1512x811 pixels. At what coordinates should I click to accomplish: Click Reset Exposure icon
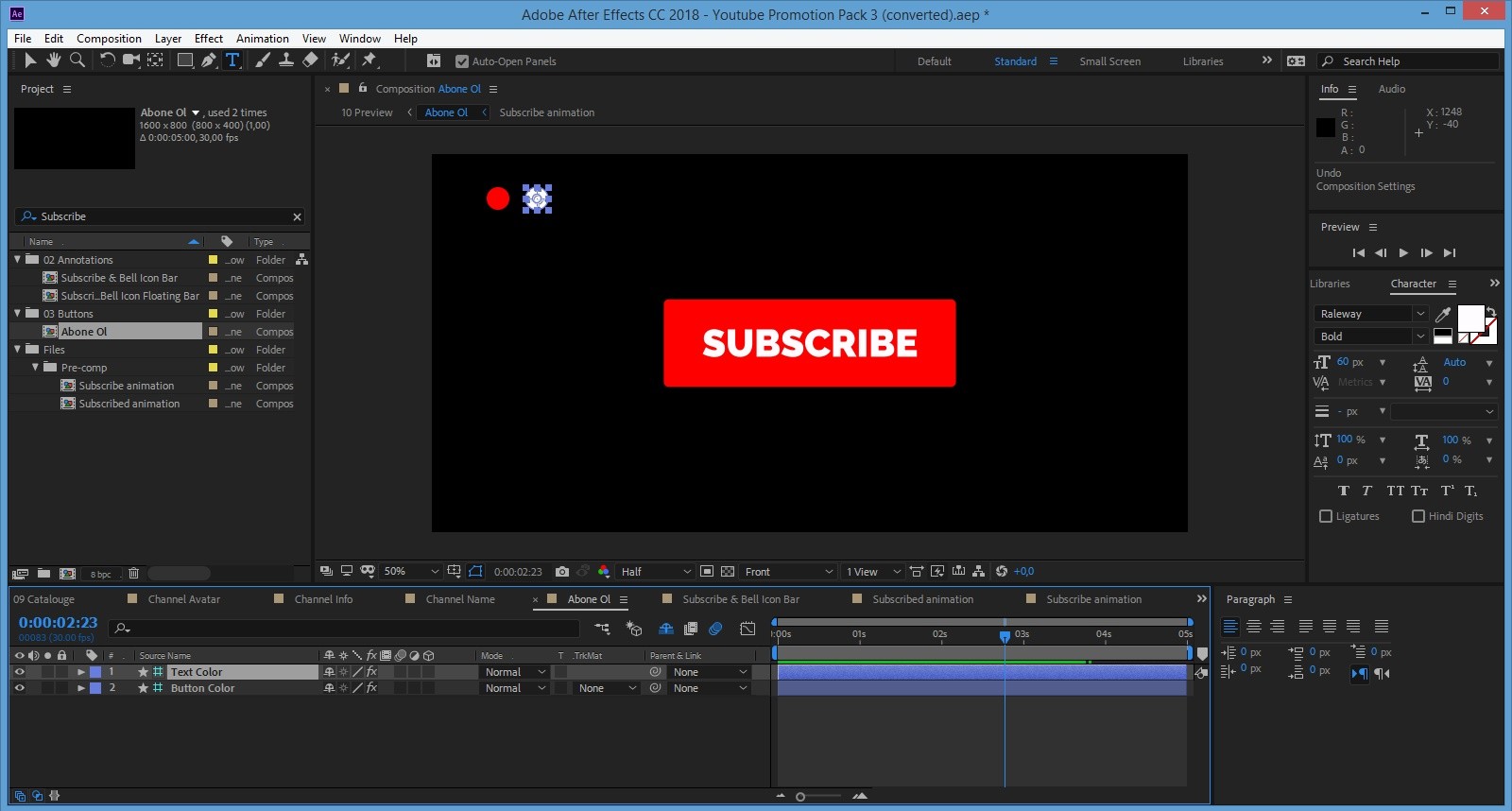tap(1002, 571)
